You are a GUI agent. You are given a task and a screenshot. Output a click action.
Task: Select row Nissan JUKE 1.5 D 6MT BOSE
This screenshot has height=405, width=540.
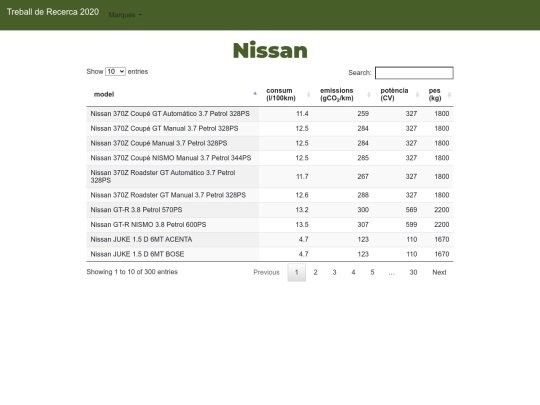tap(270, 254)
